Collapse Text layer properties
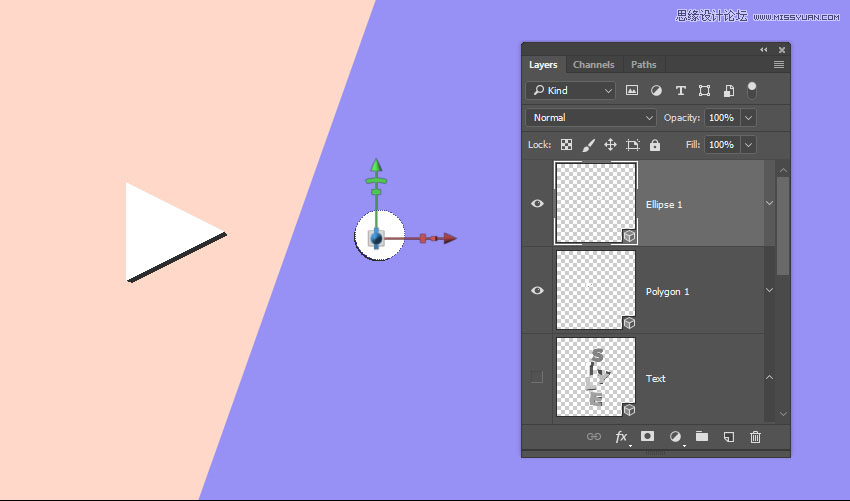850x501 pixels. 769,377
